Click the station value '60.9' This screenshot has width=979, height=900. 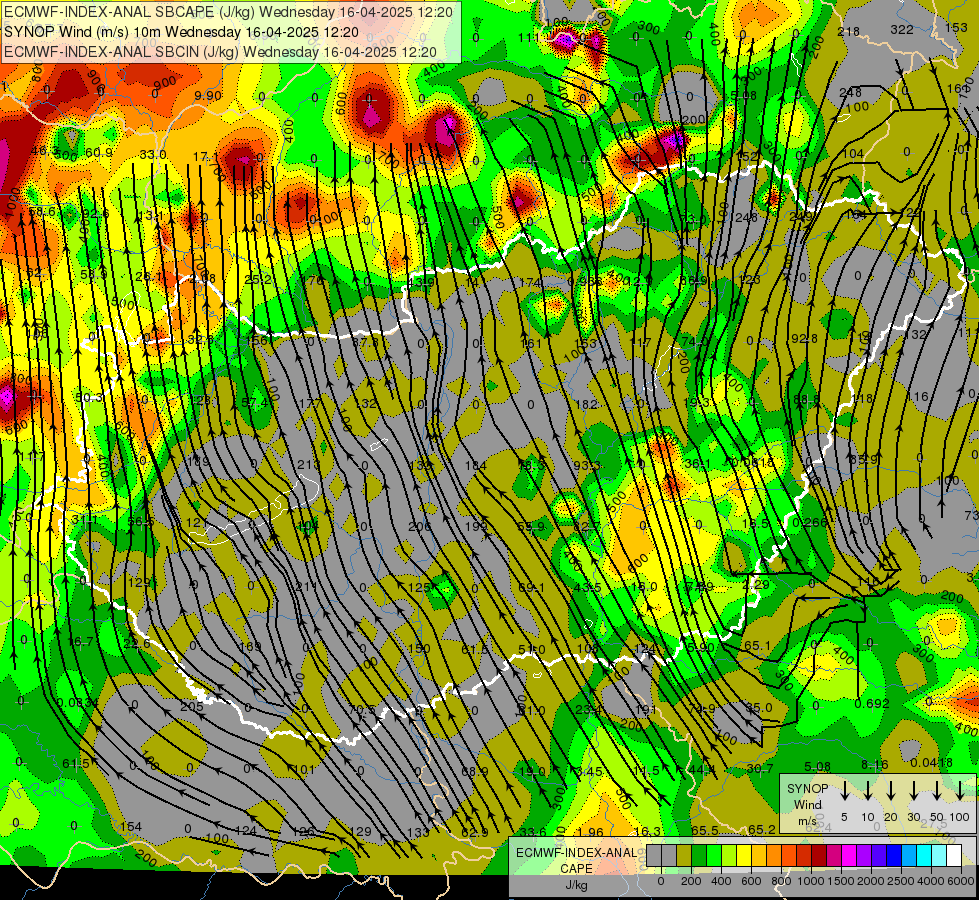click(x=99, y=152)
